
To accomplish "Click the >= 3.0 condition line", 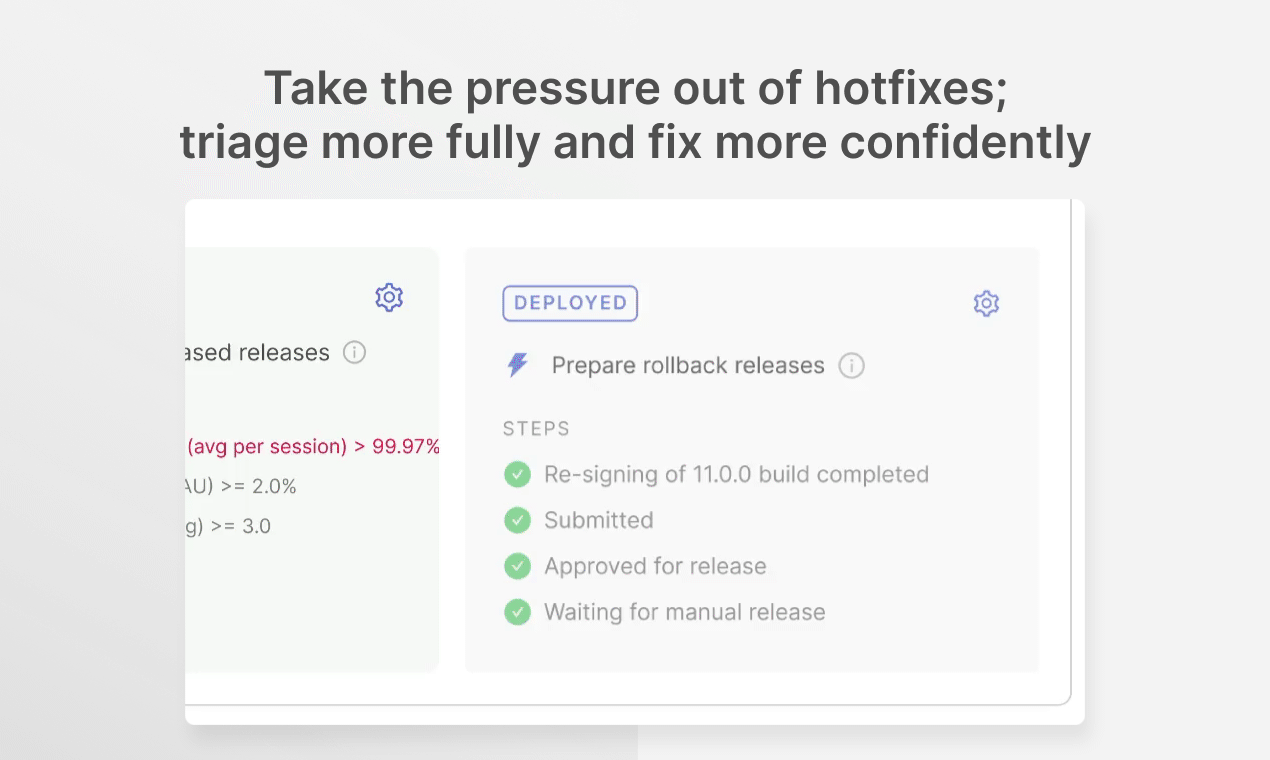I will pos(228,526).
